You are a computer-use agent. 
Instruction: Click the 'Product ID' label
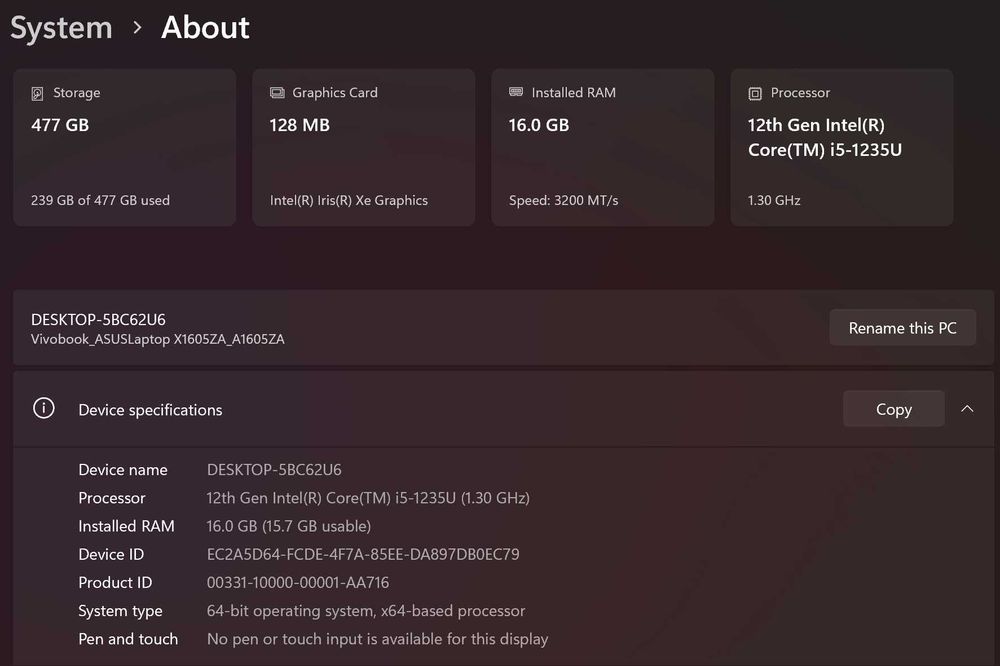pyautogui.click(x=115, y=582)
